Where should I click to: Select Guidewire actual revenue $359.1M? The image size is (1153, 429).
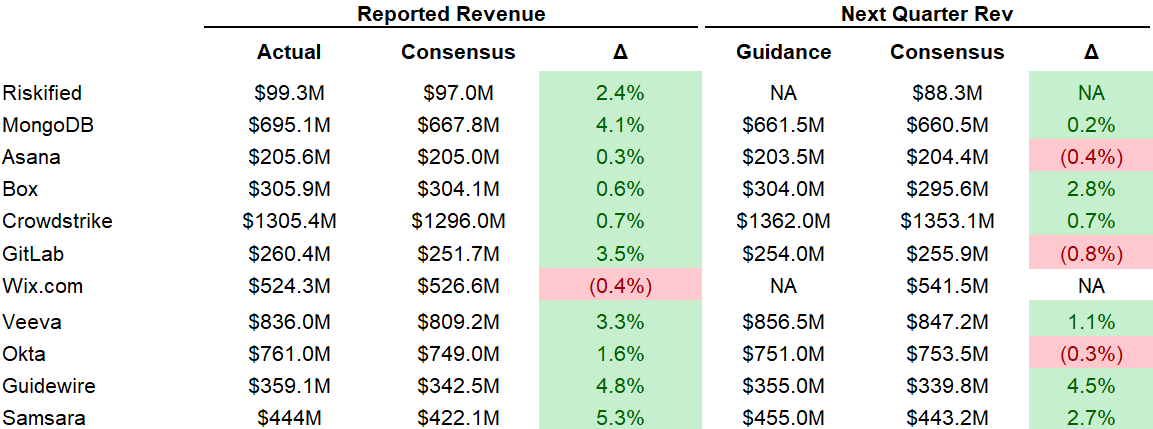point(290,386)
